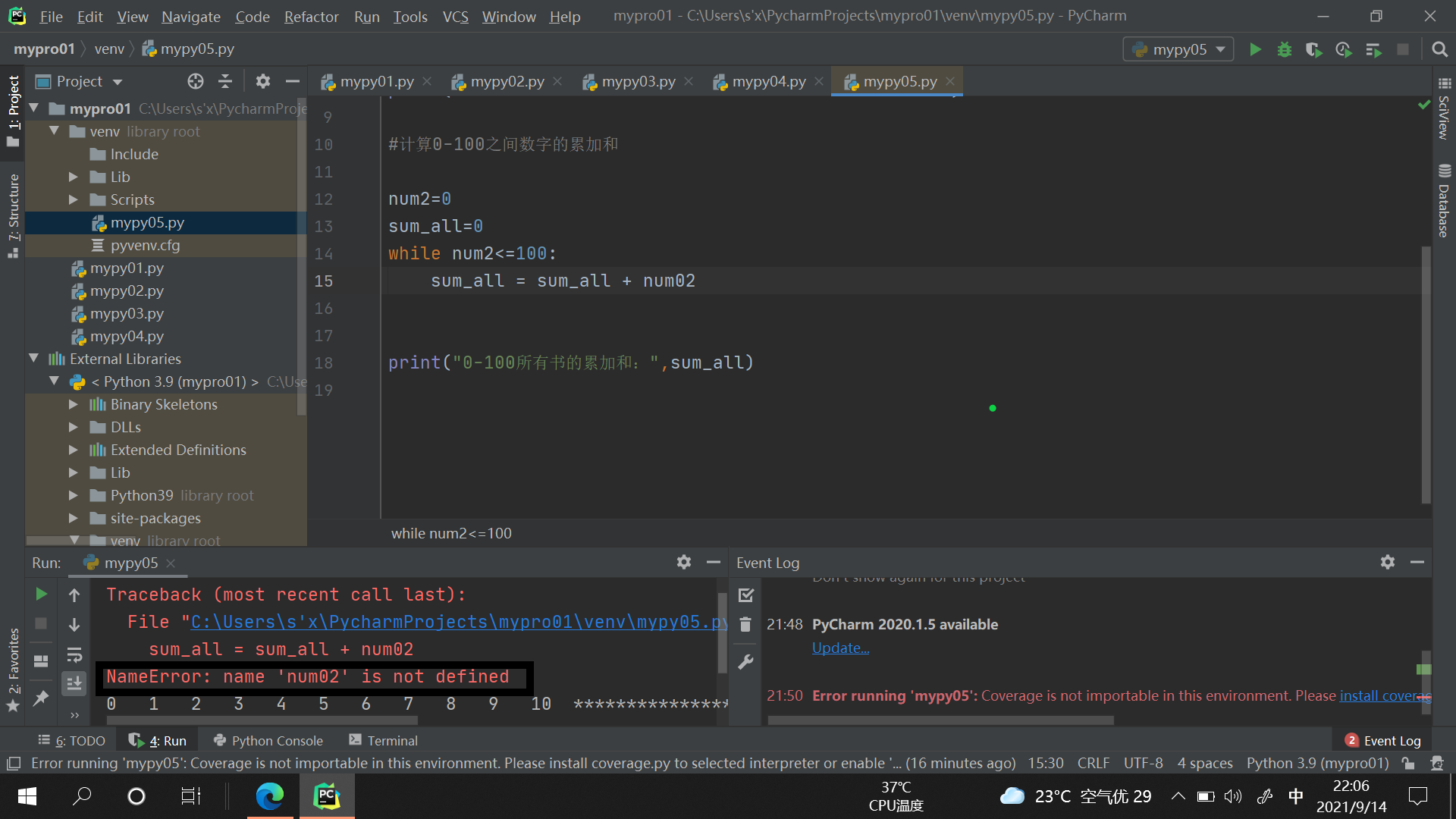Click the editor vertical scrollbar

pyautogui.click(x=1426, y=375)
